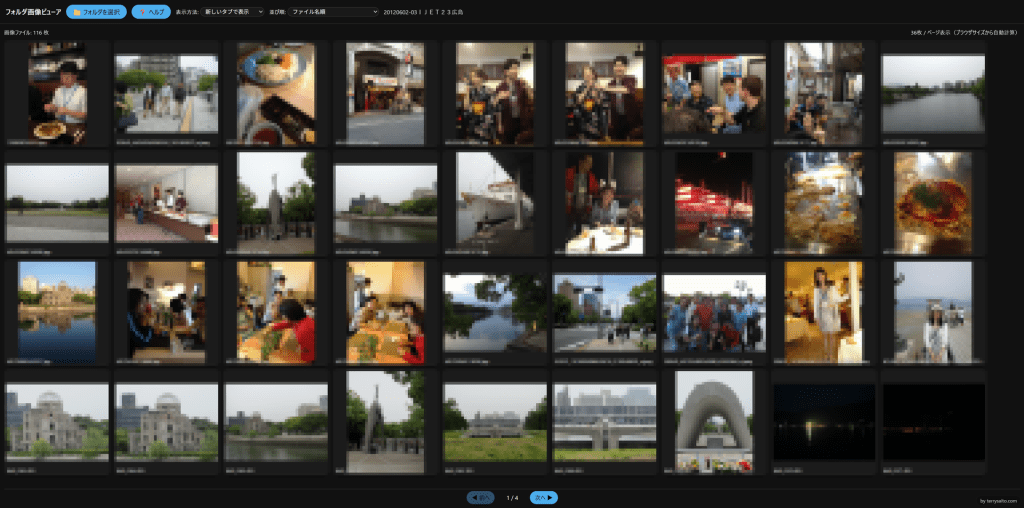This screenshot has height=508, width=1024.
Task: Select the group photo of people in blue
Action: (x=713, y=313)
